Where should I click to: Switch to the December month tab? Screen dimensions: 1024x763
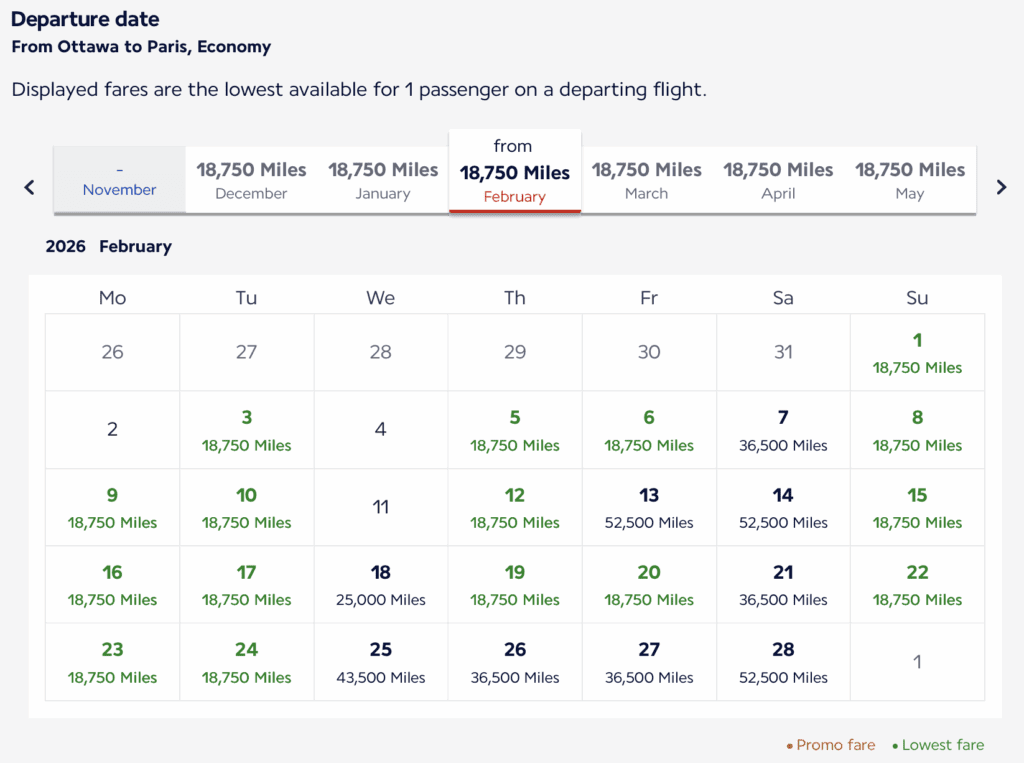coord(251,180)
